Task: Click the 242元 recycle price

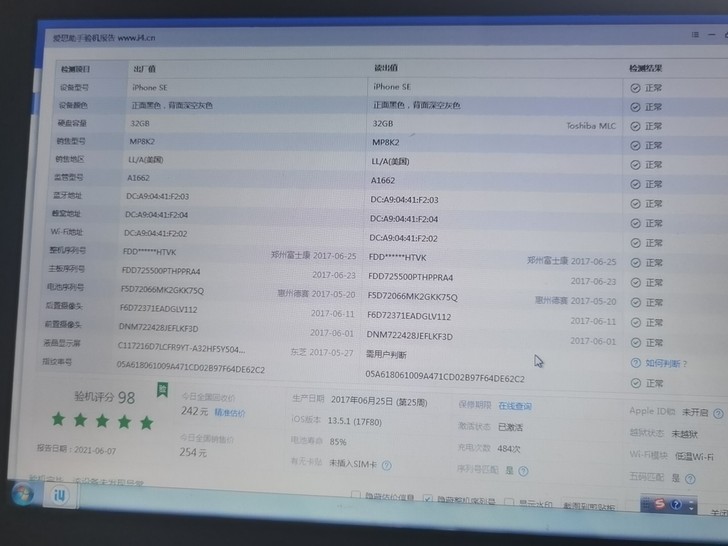Action: 194,411
